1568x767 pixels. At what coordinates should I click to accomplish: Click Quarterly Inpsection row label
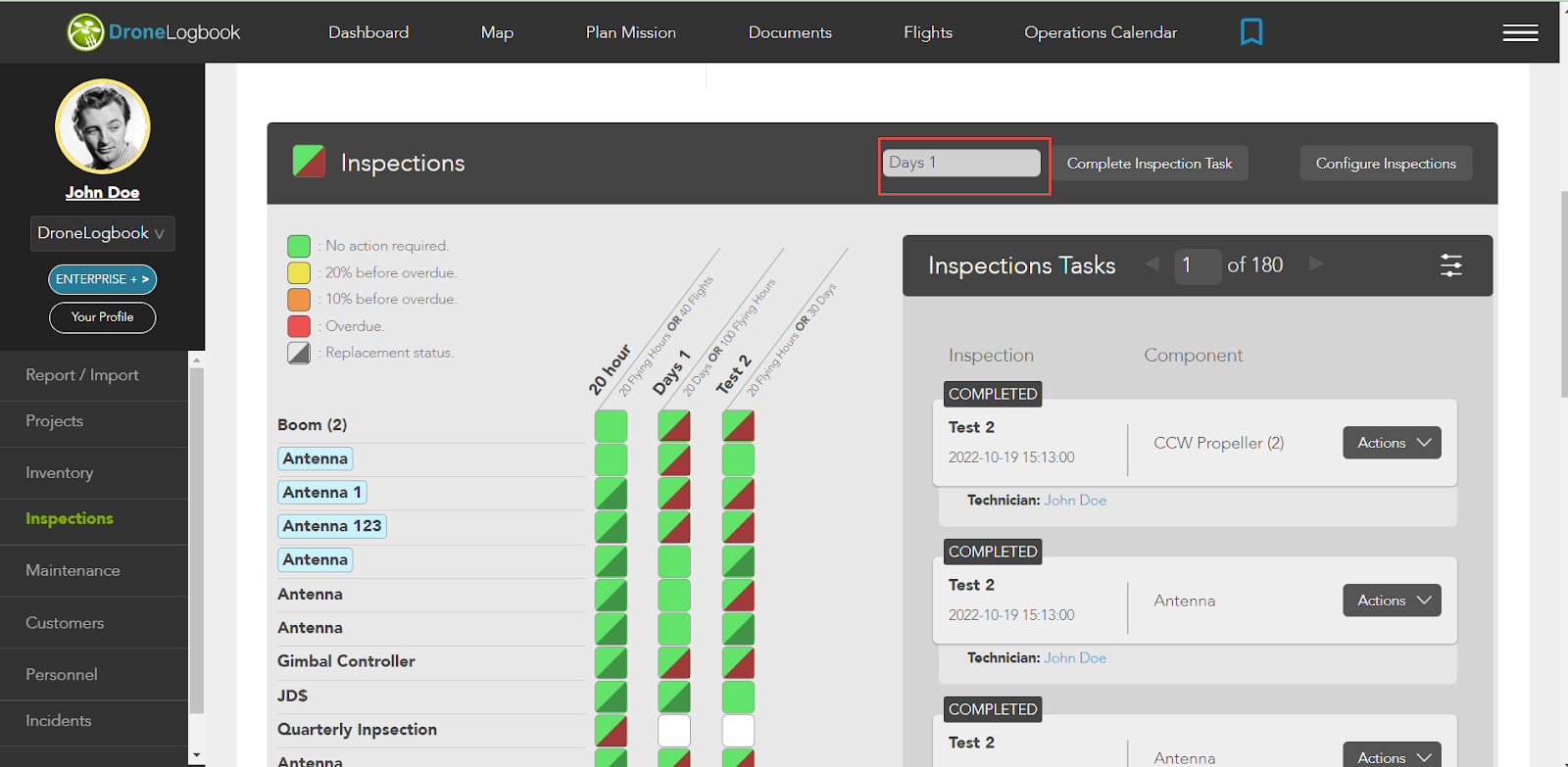[x=357, y=730]
